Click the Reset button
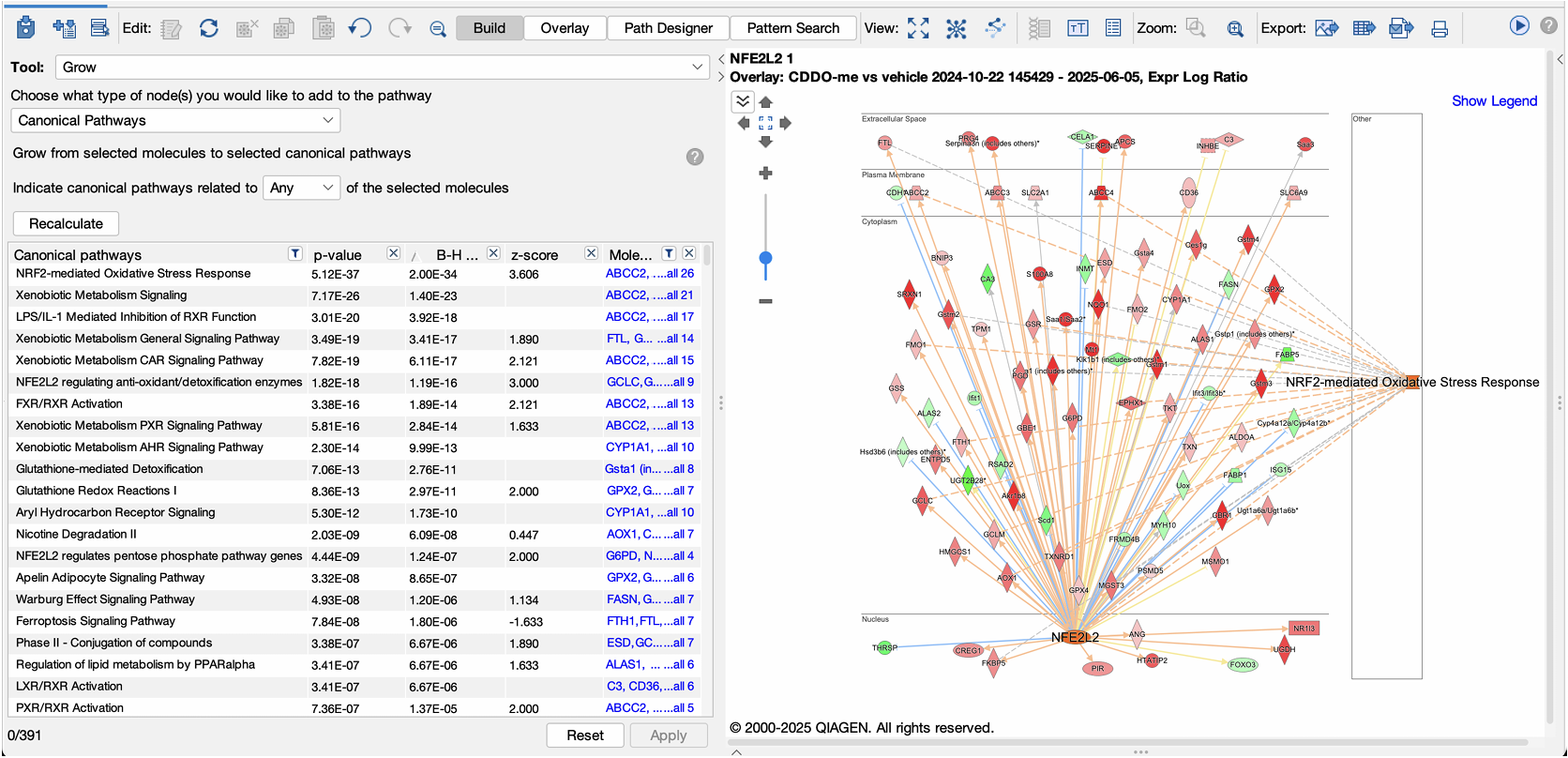The height and width of the screenshot is (758, 1568). [x=585, y=735]
